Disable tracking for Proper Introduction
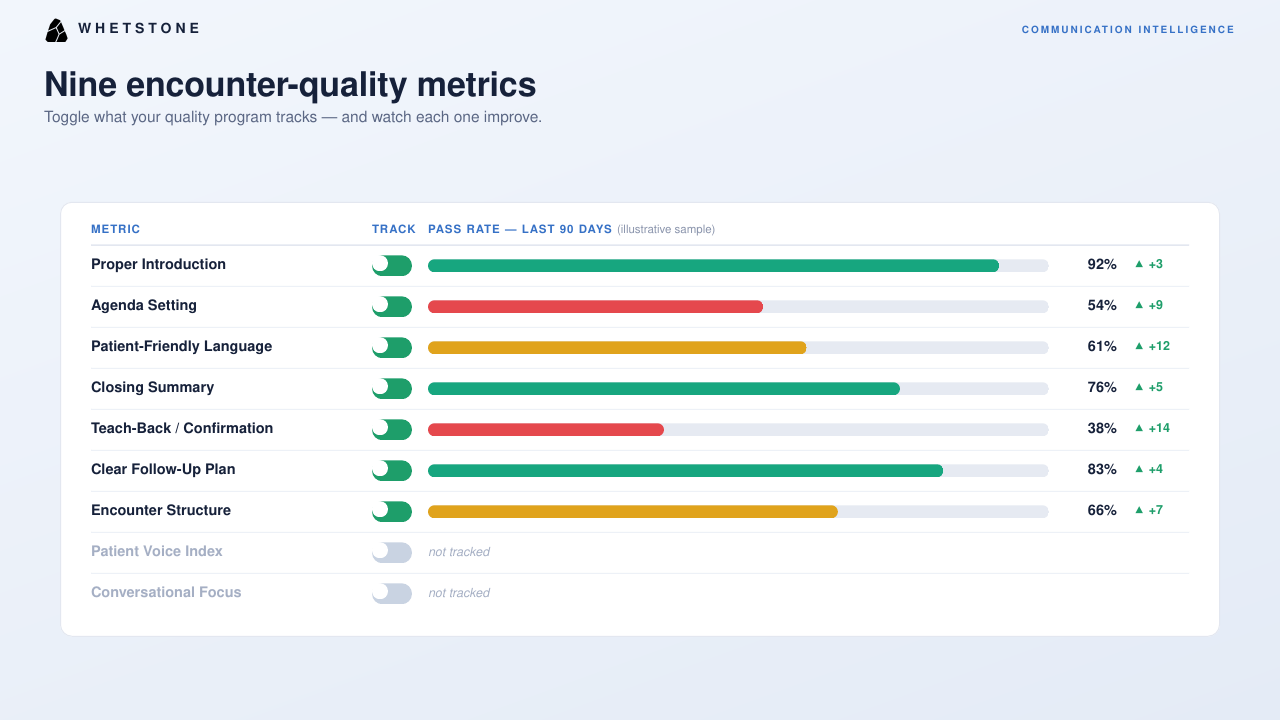The height and width of the screenshot is (720, 1280). coord(392,265)
